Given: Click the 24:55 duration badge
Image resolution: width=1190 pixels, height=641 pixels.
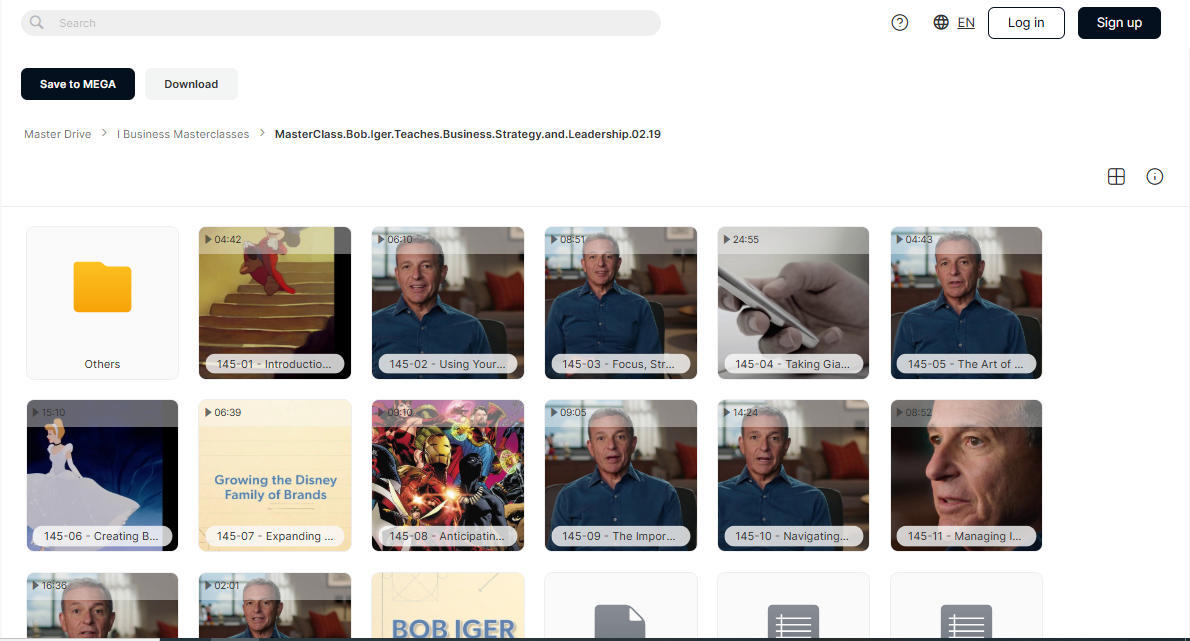Looking at the screenshot, I should tap(741, 240).
